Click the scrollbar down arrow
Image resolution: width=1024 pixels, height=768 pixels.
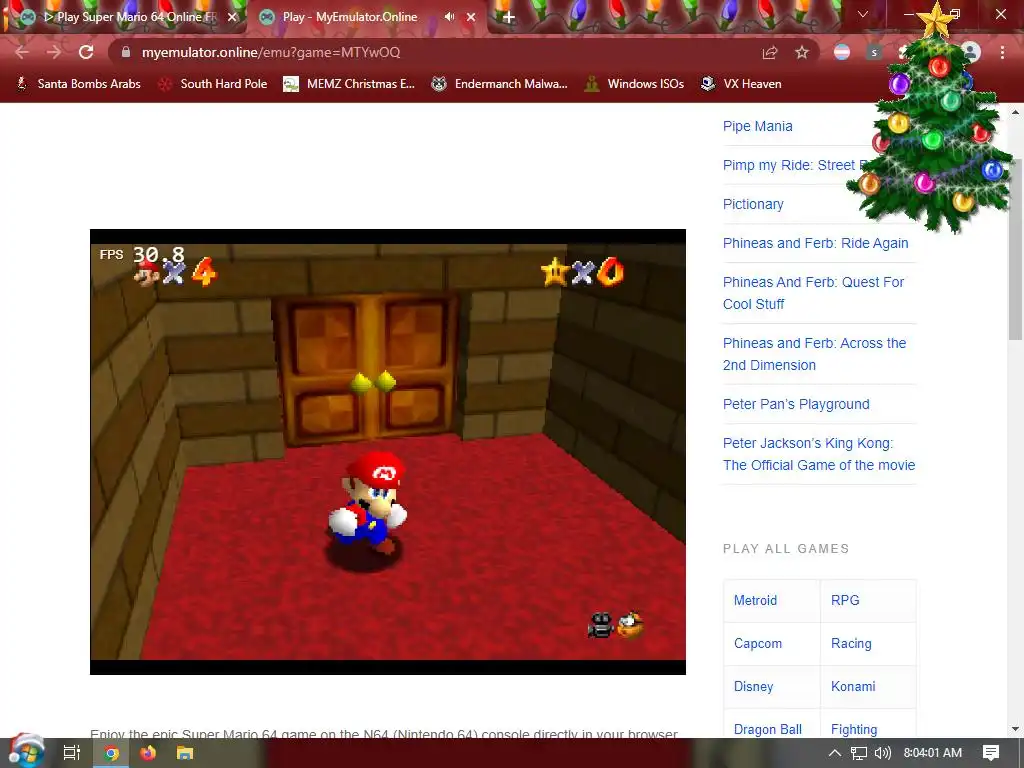1016,729
